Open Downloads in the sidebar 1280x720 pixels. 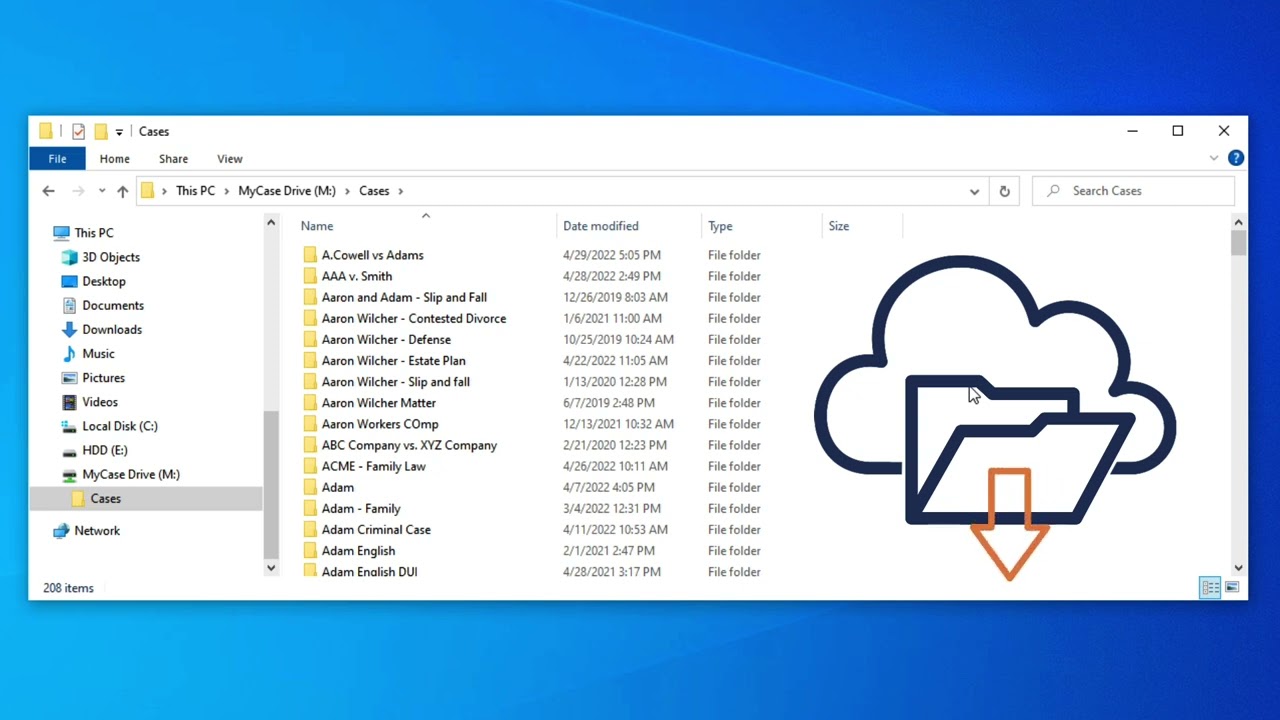click(112, 329)
